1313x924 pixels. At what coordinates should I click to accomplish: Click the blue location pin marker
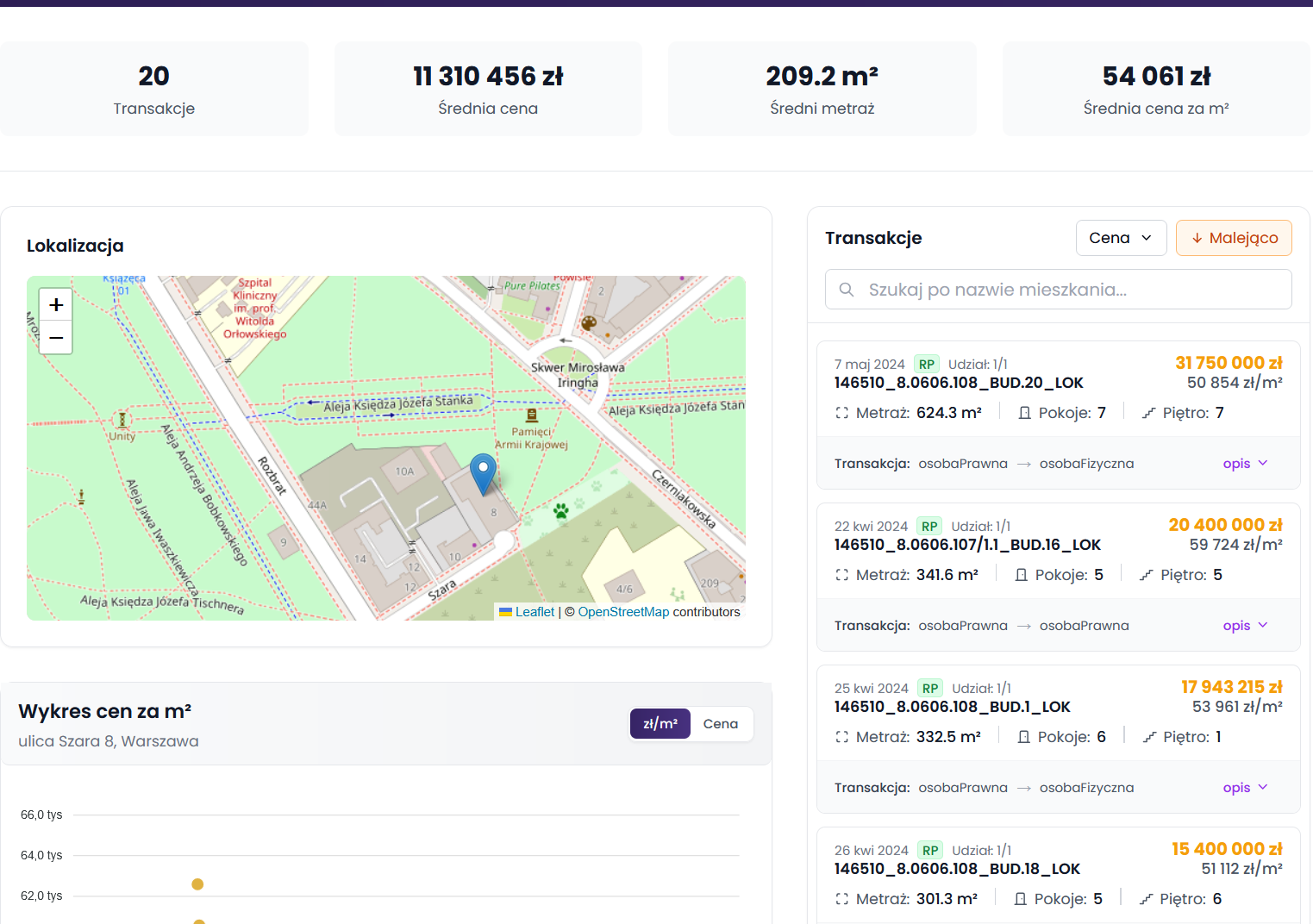coord(483,472)
